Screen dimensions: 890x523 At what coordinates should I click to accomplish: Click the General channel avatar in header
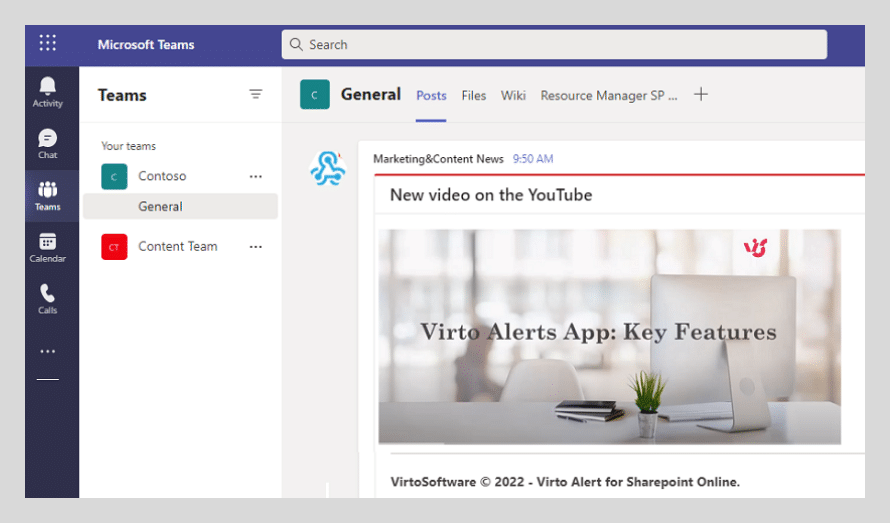tap(315, 94)
